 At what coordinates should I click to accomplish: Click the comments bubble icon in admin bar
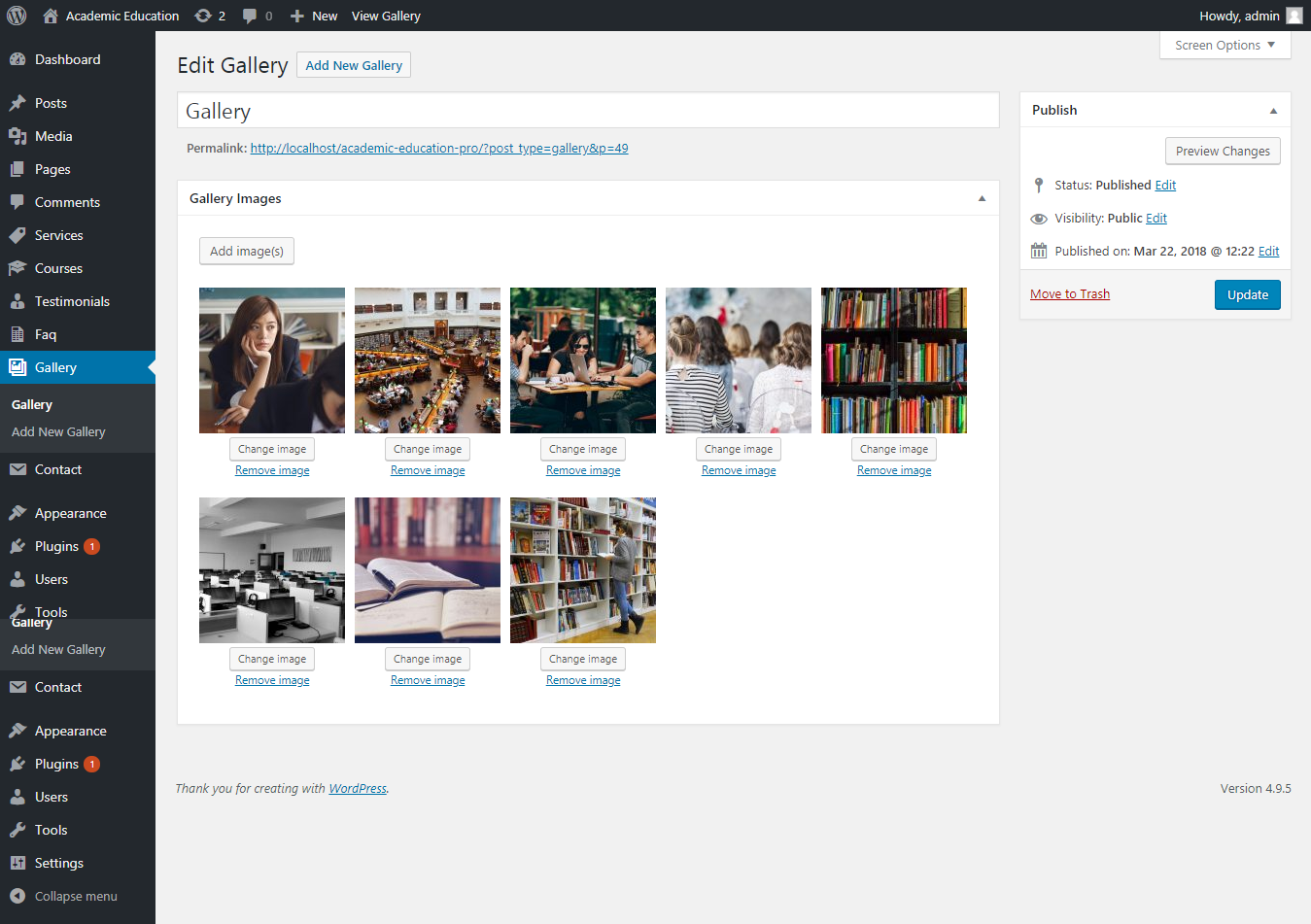[x=251, y=16]
